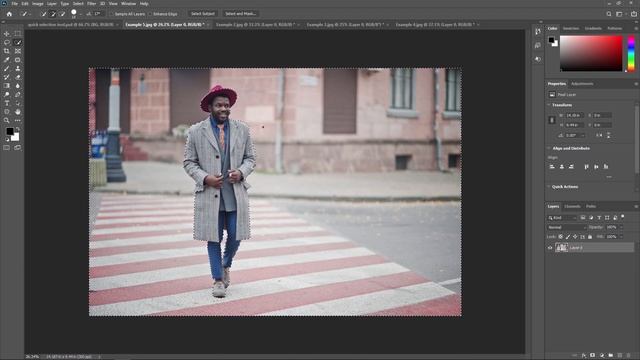Open the Window menu
The image size is (640, 360).
(x=129, y=4)
